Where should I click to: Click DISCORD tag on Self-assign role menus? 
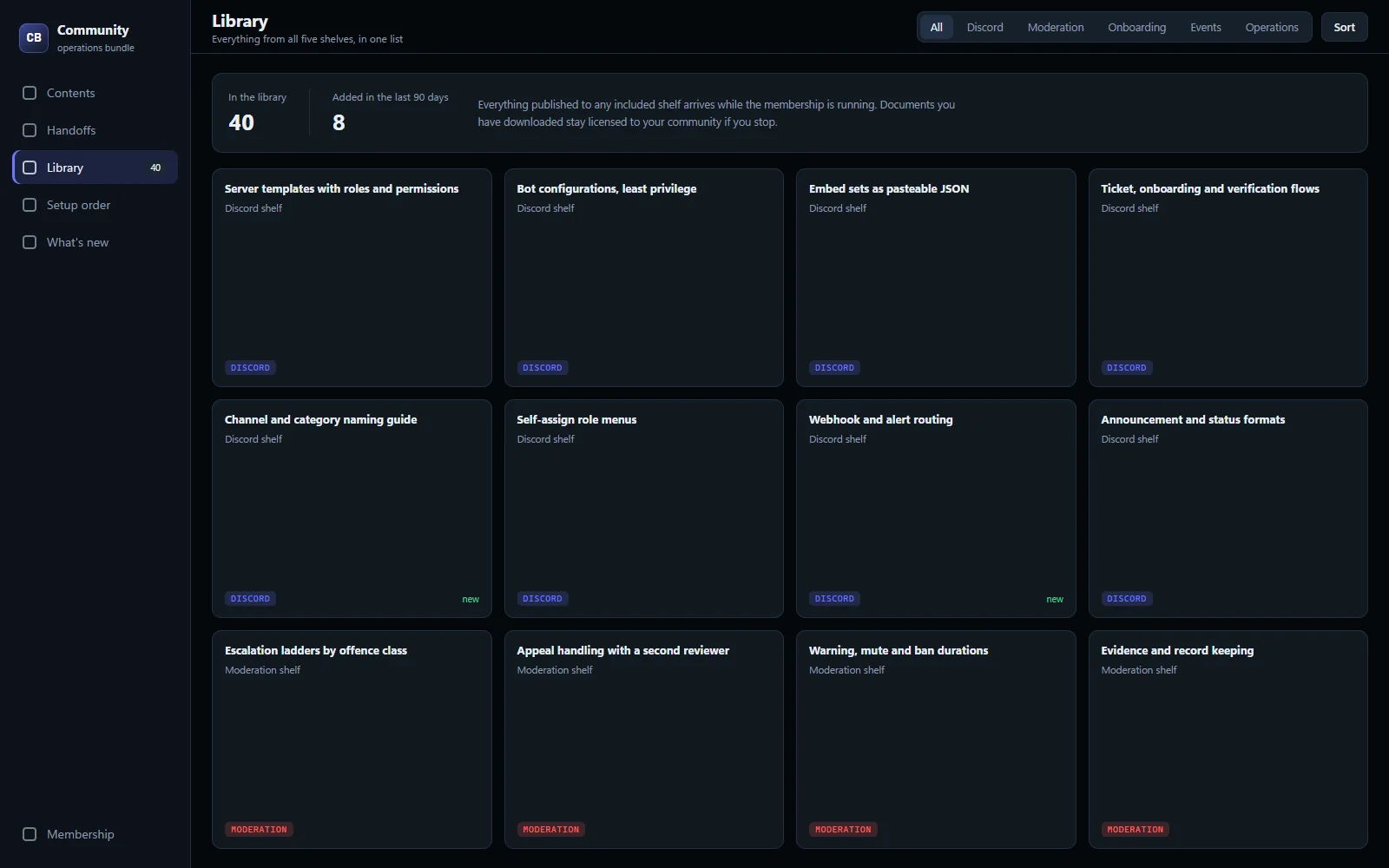pos(543,599)
